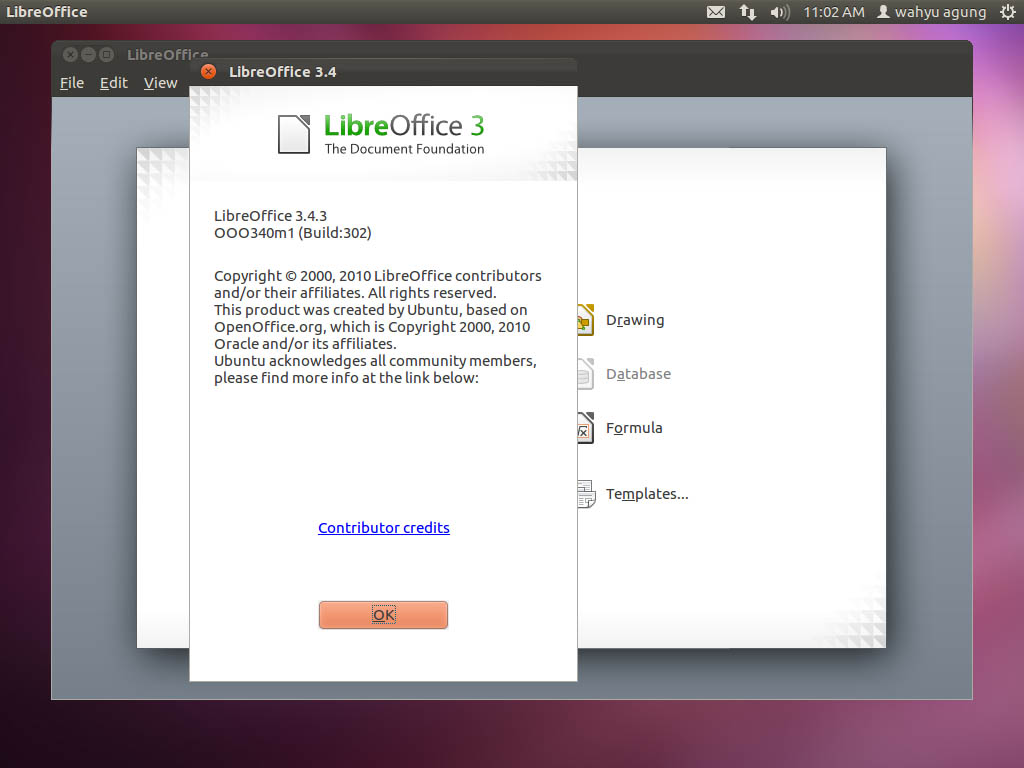Image resolution: width=1024 pixels, height=768 pixels.
Task: Open the wahyu agung user menu
Action: pos(931,12)
